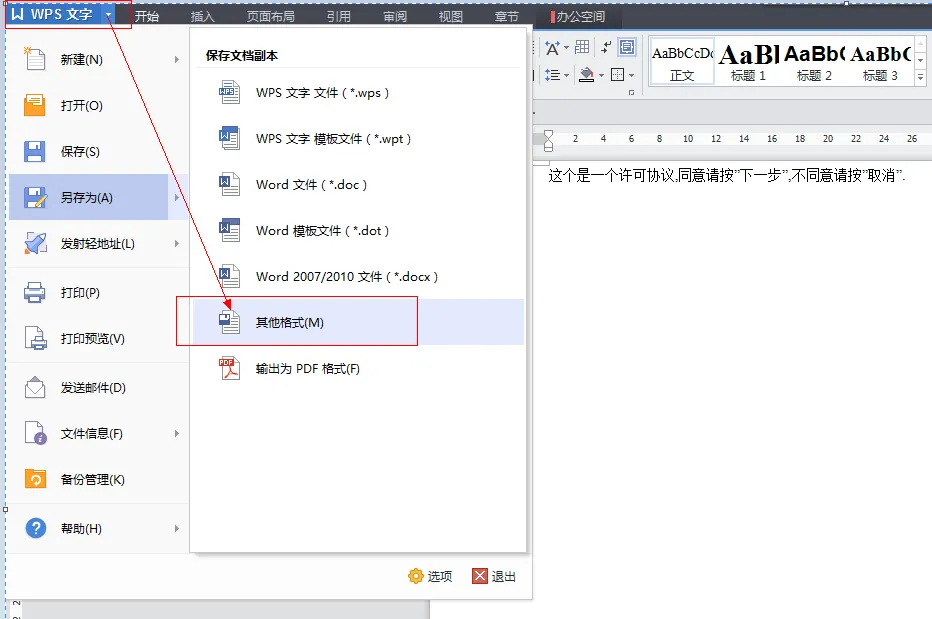Open the WPS 文字 application menu dropdown arrow

pyautogui.click(x=109, y=15)
